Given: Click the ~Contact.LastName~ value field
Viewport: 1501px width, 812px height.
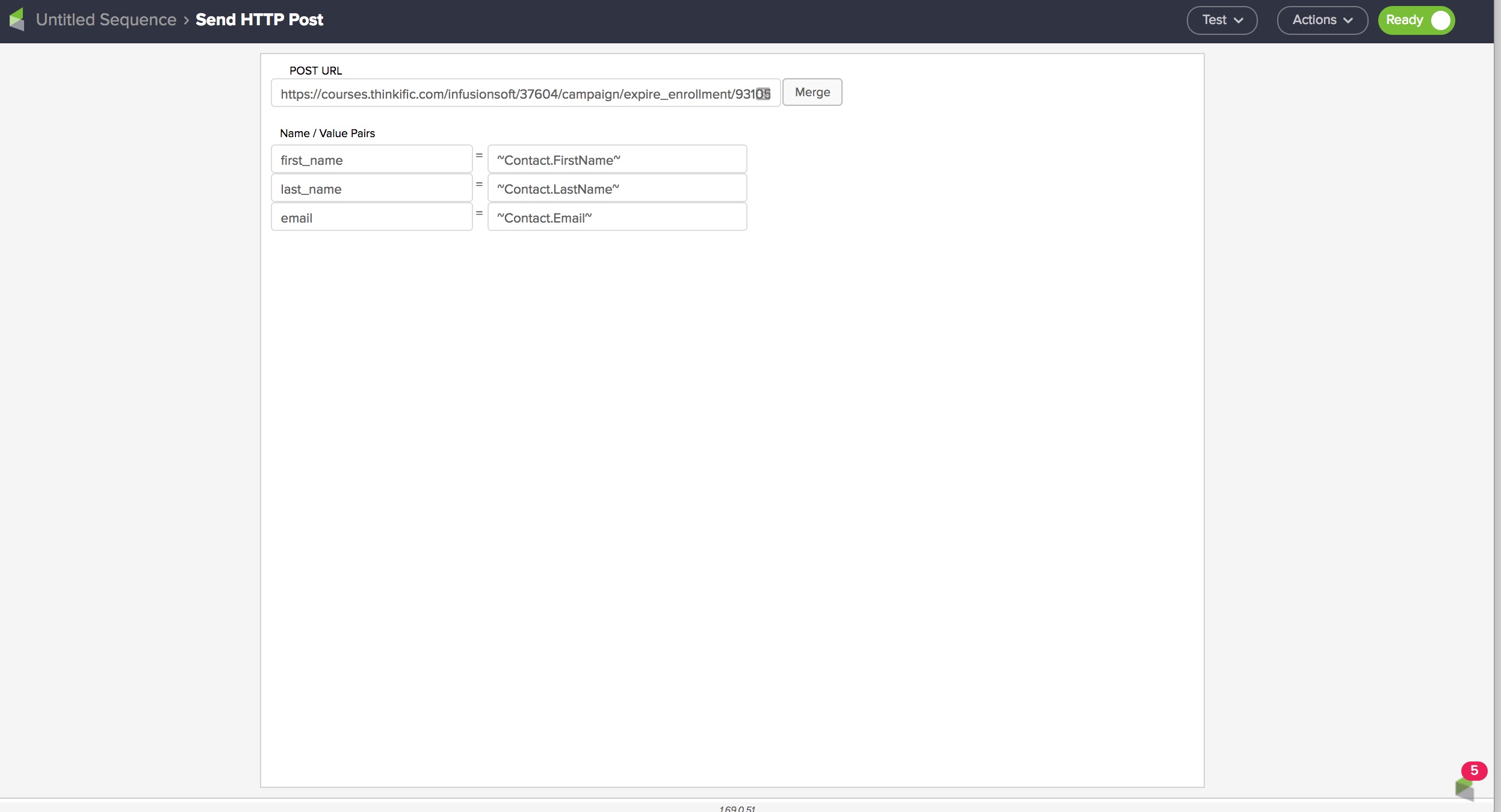Looking at the screenshot, I should click(617, 189).
